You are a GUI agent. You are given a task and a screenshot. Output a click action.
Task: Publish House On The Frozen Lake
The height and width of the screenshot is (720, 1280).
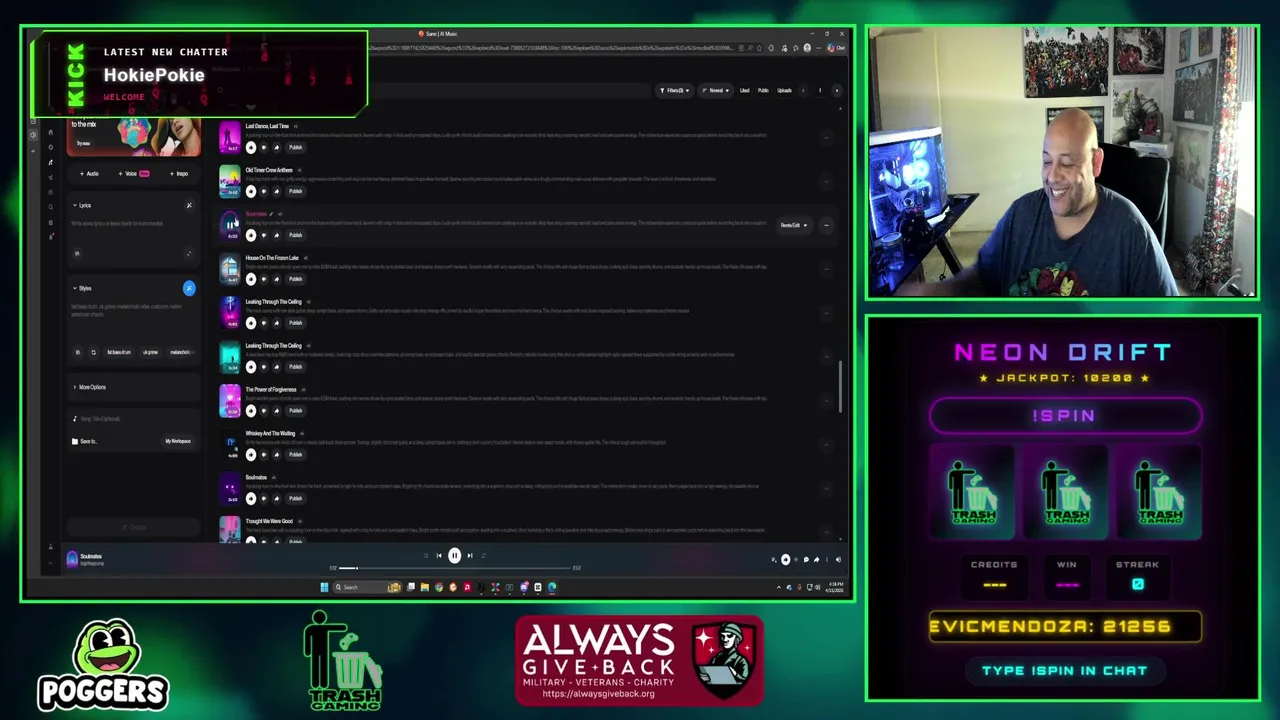click(296, 279)
